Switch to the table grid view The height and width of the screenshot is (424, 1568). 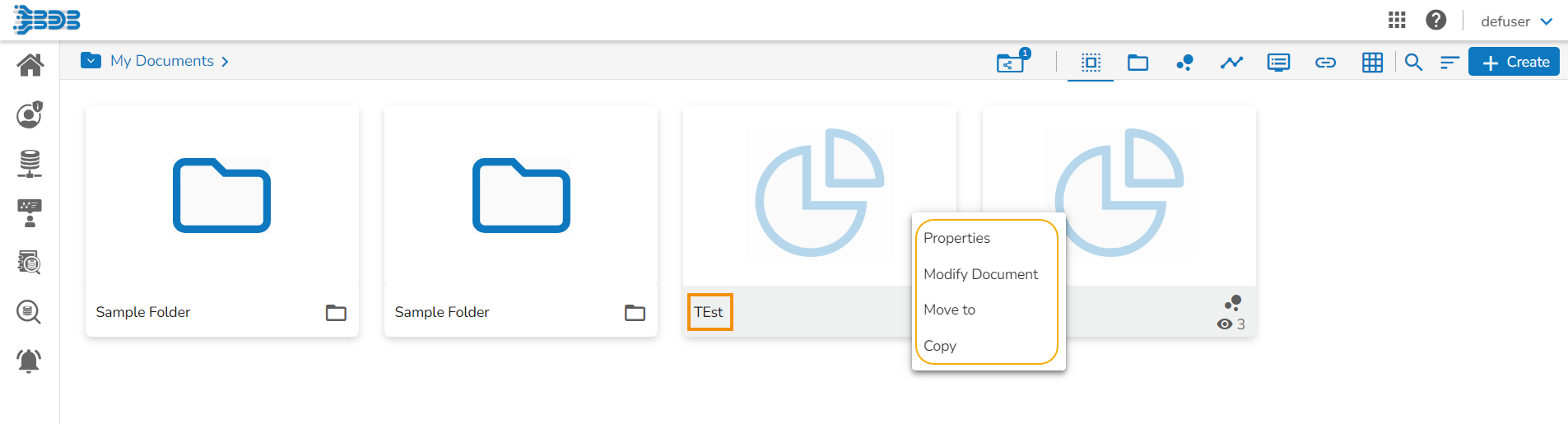pyautogui.click(x=1372, y=63)
